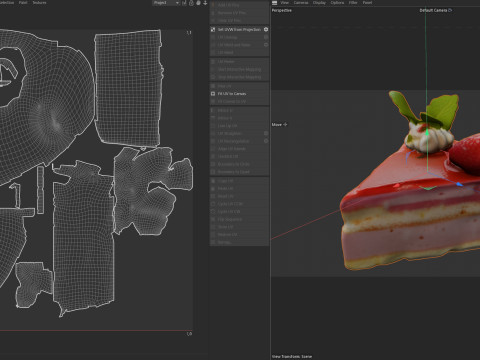Click Stop Interactive Mapping command
The width and height of the screenshot is (480, 360).
tap(239, 77)
